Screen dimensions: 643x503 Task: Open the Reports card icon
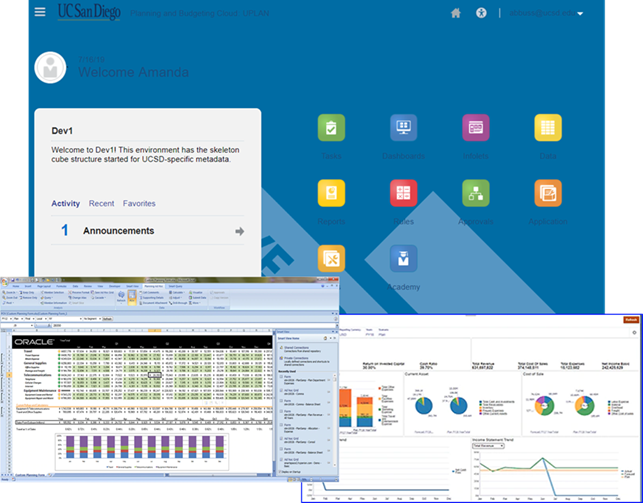point(331,193)
